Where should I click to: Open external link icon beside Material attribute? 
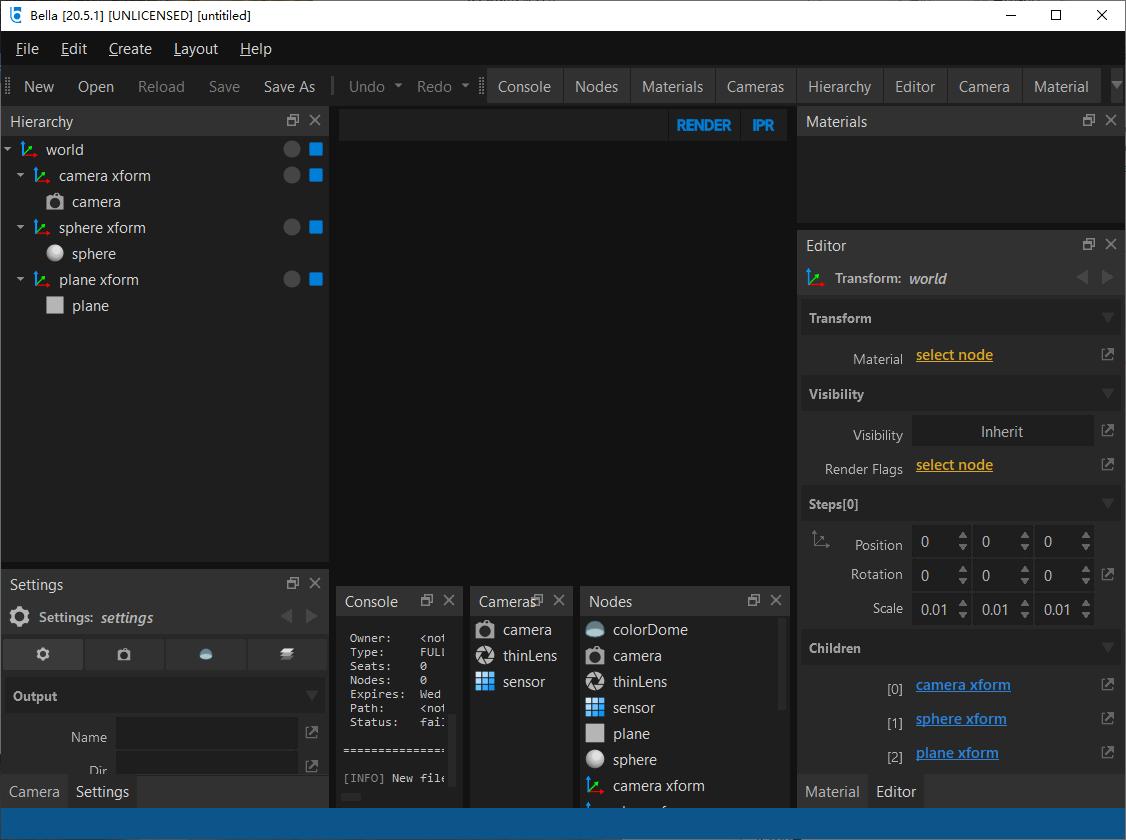[x=1107, y=355]
